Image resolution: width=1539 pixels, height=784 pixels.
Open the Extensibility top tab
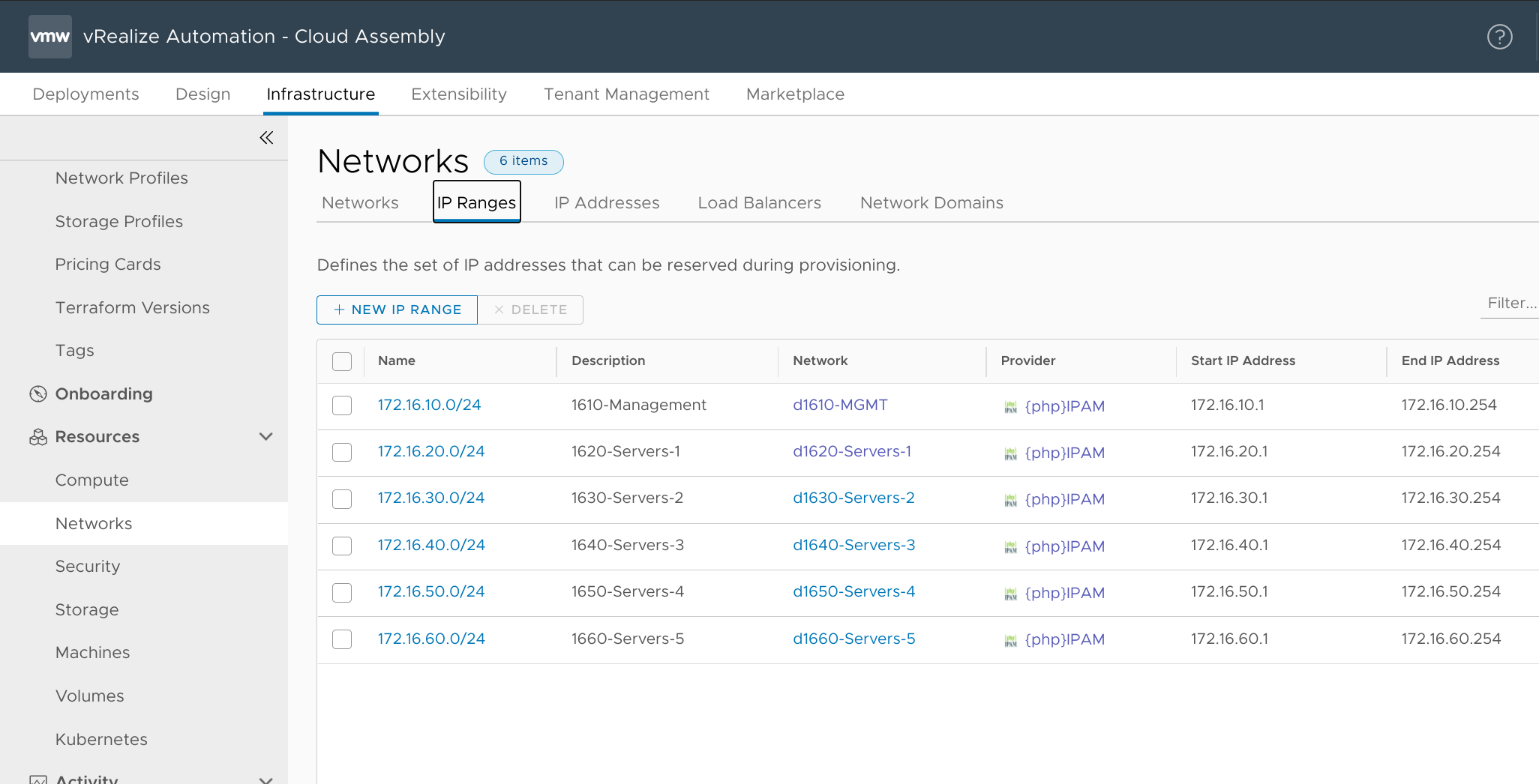pos(459,94)
